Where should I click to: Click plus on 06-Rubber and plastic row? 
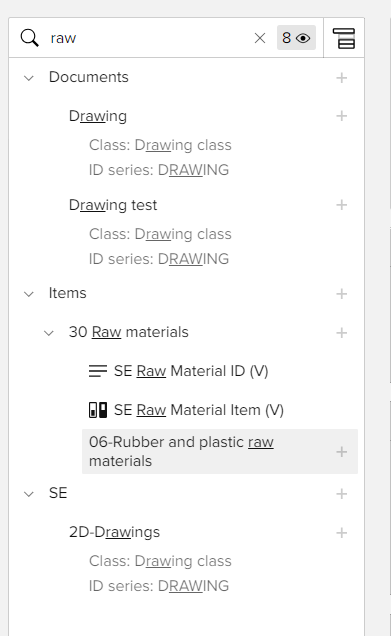[x=342, y=451]
